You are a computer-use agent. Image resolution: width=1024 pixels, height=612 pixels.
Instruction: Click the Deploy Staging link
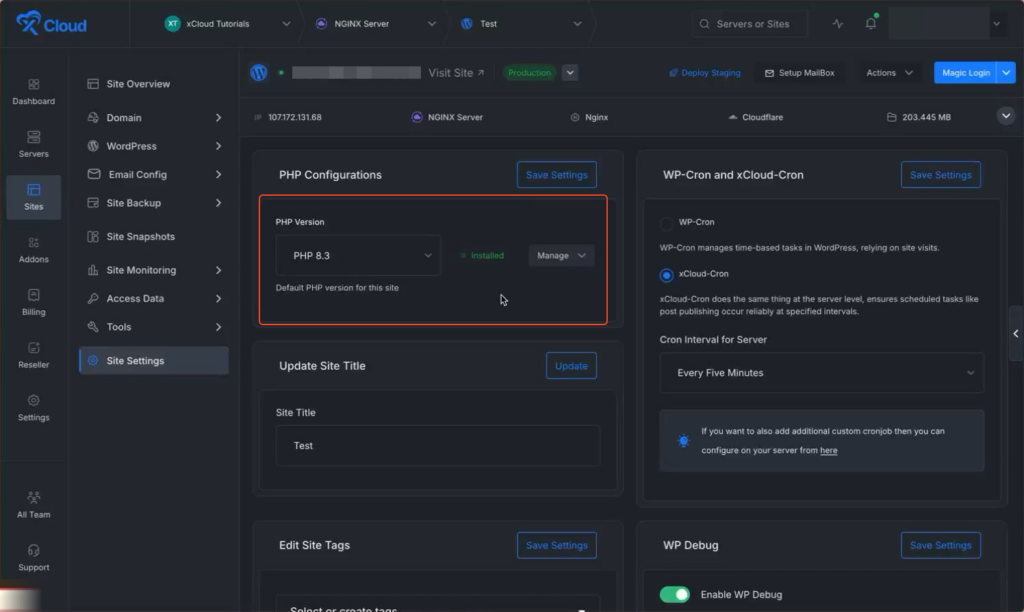click(704, 73)
